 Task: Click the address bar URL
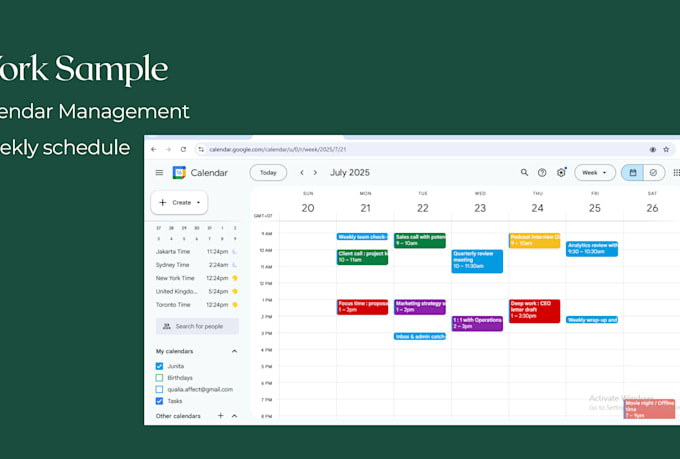[x=278, y=149]
